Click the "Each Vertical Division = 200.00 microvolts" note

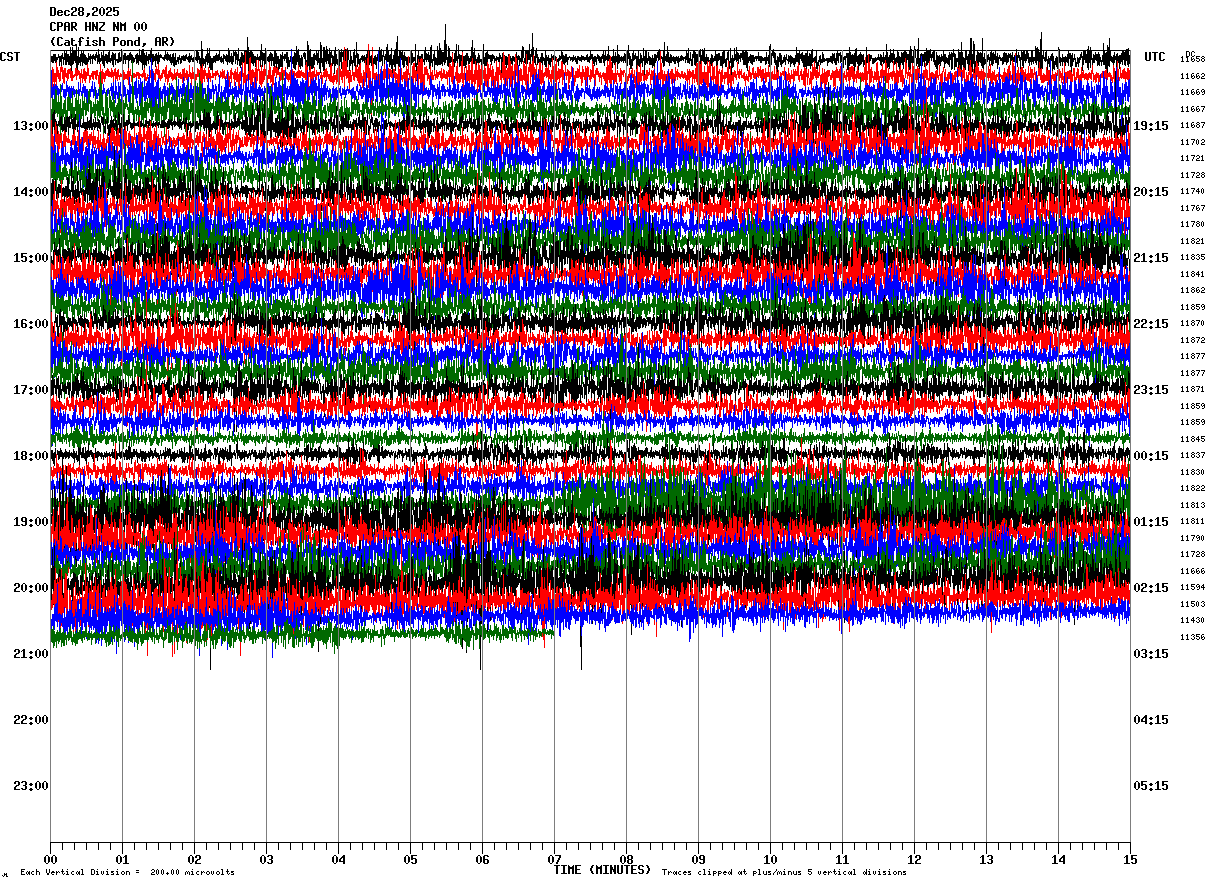(x=127, y=872)
